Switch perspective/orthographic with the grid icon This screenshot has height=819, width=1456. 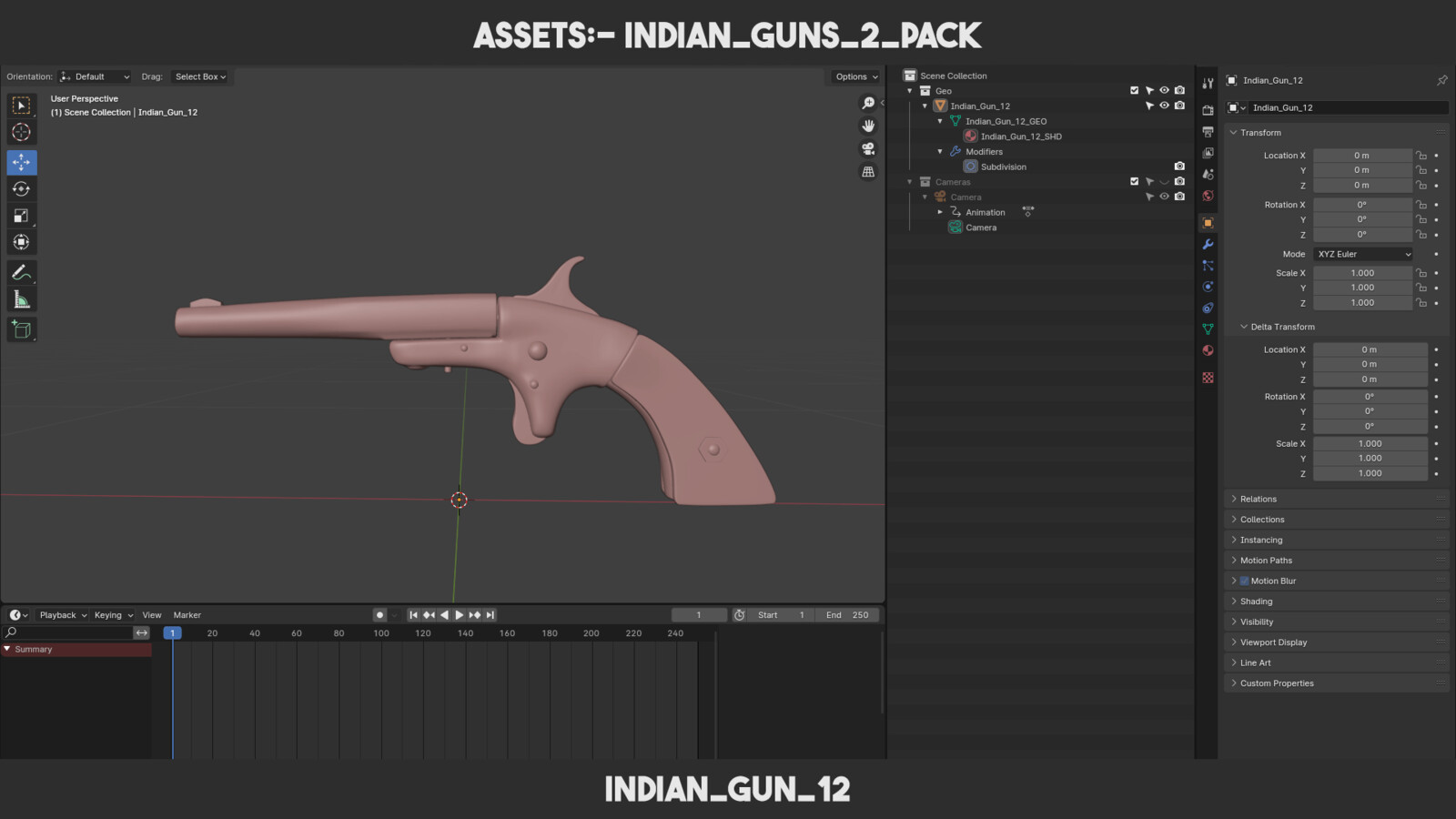coord(868,171)
